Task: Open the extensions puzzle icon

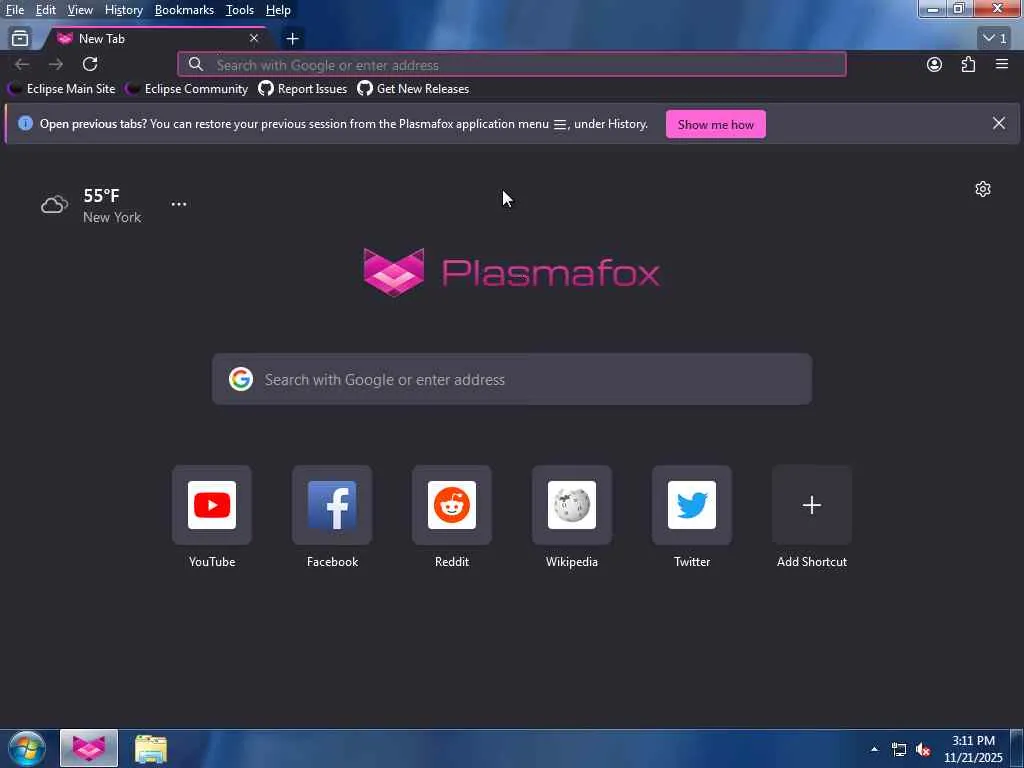Action: point(968,64)
